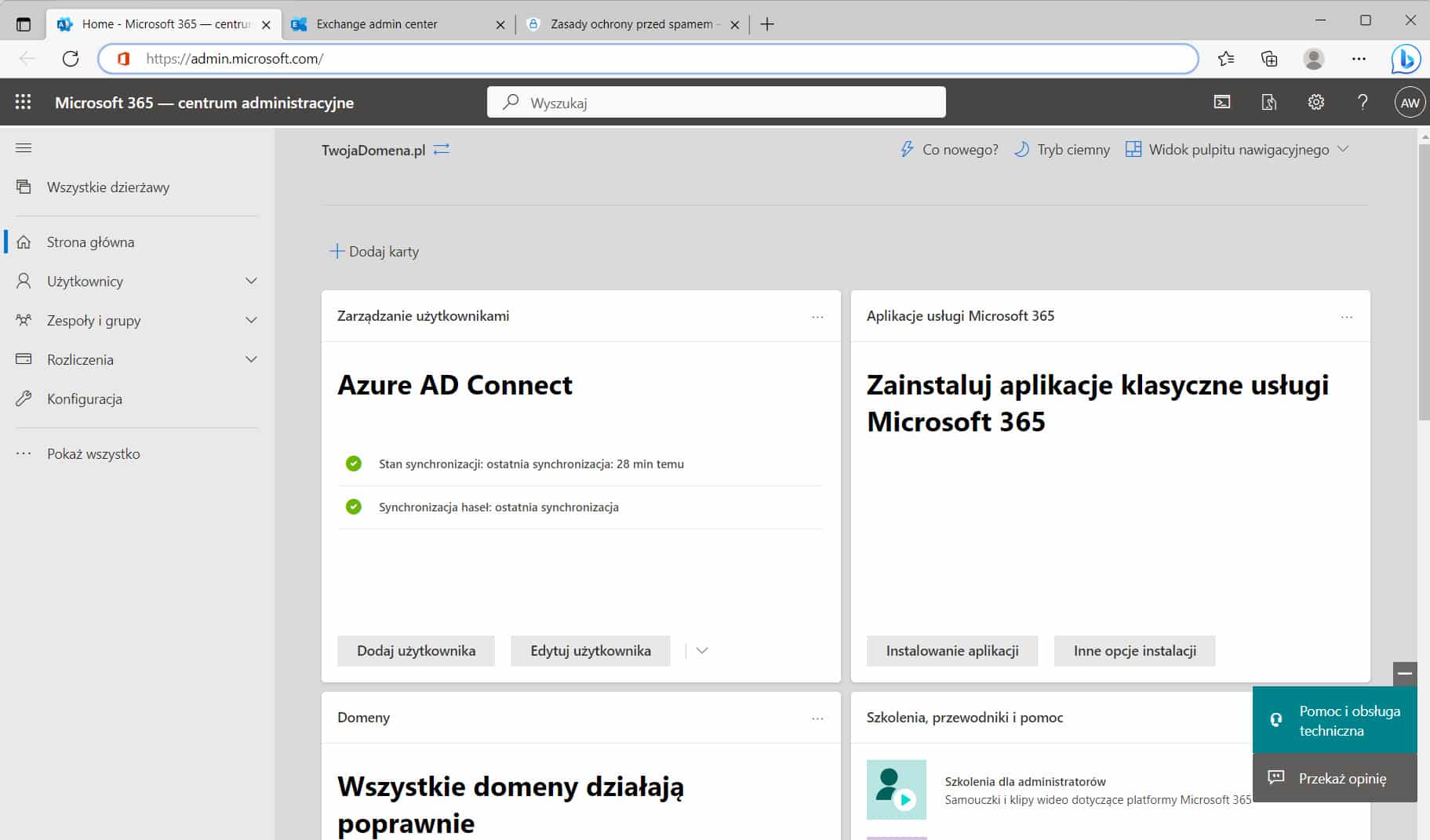This screenshot has width=1430, height=840.
Task: Close the Exchange admin center tab
Action: [x=500, y=25]
